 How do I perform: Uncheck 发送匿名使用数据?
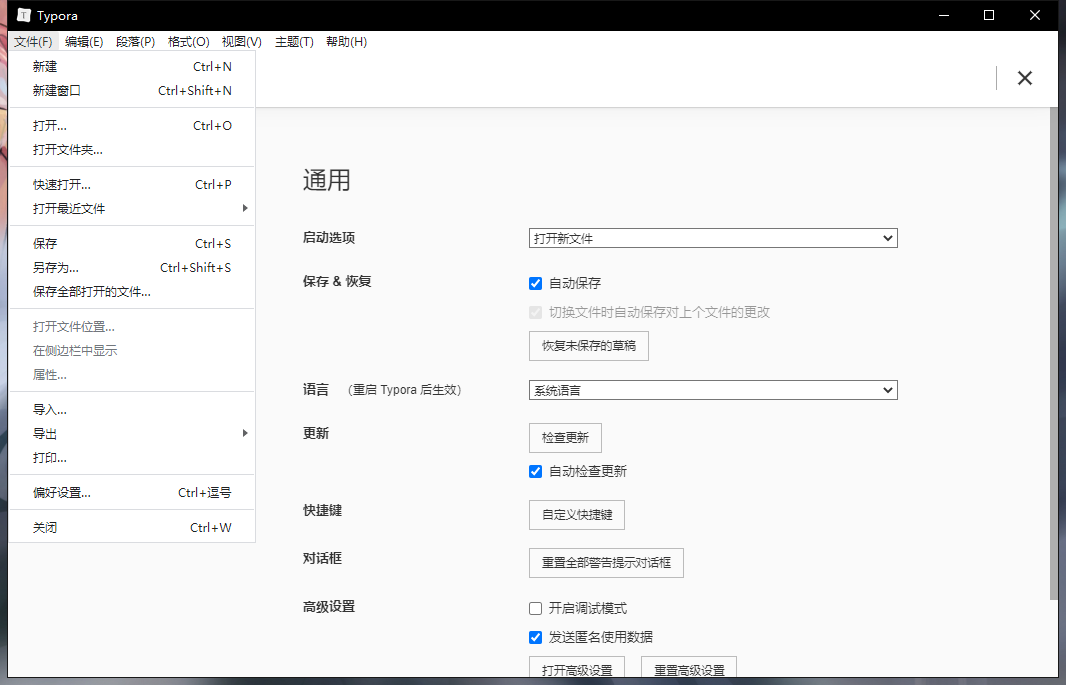(x=535, y=637)
